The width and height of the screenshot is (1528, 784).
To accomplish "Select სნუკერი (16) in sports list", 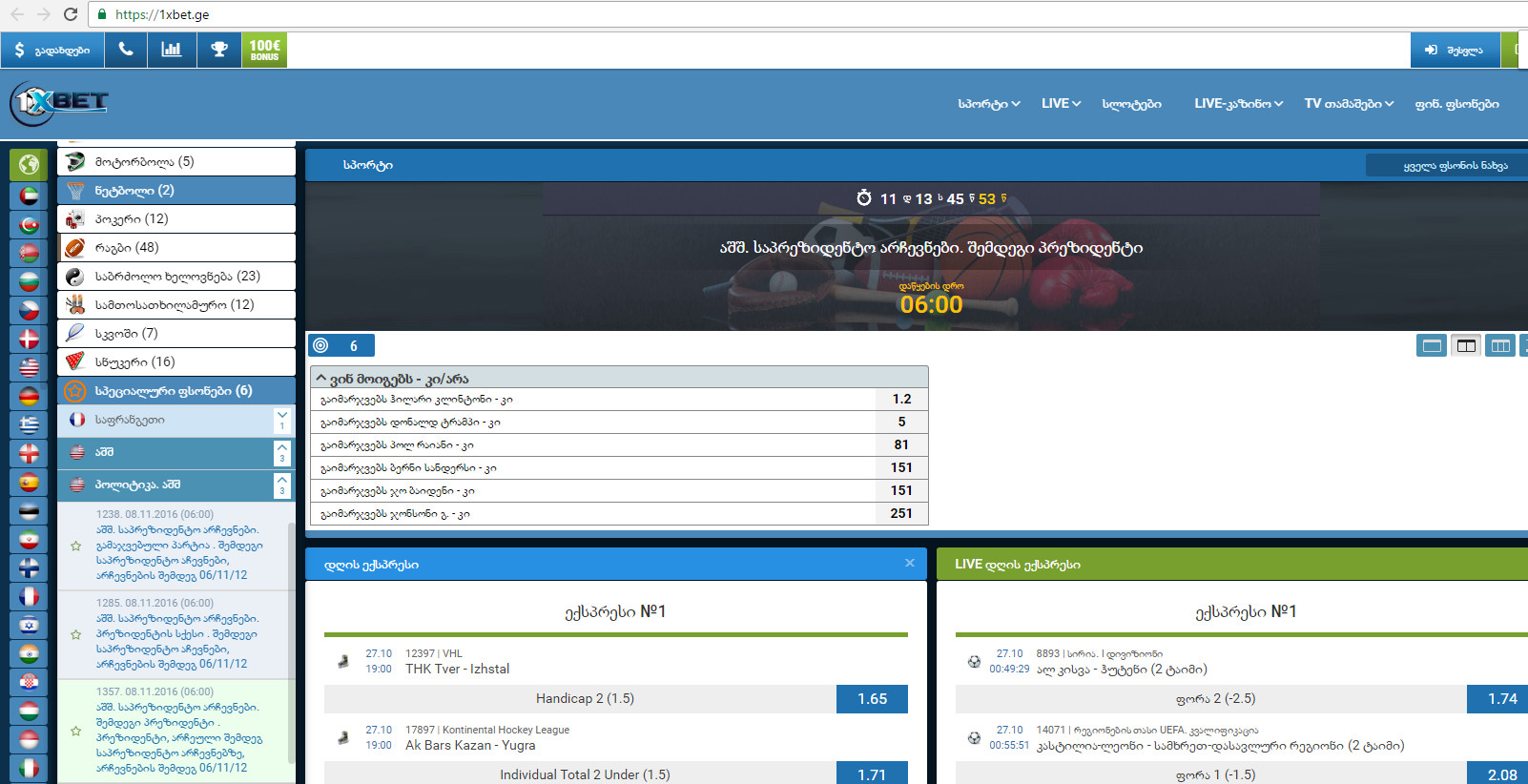I will [176, 362].
